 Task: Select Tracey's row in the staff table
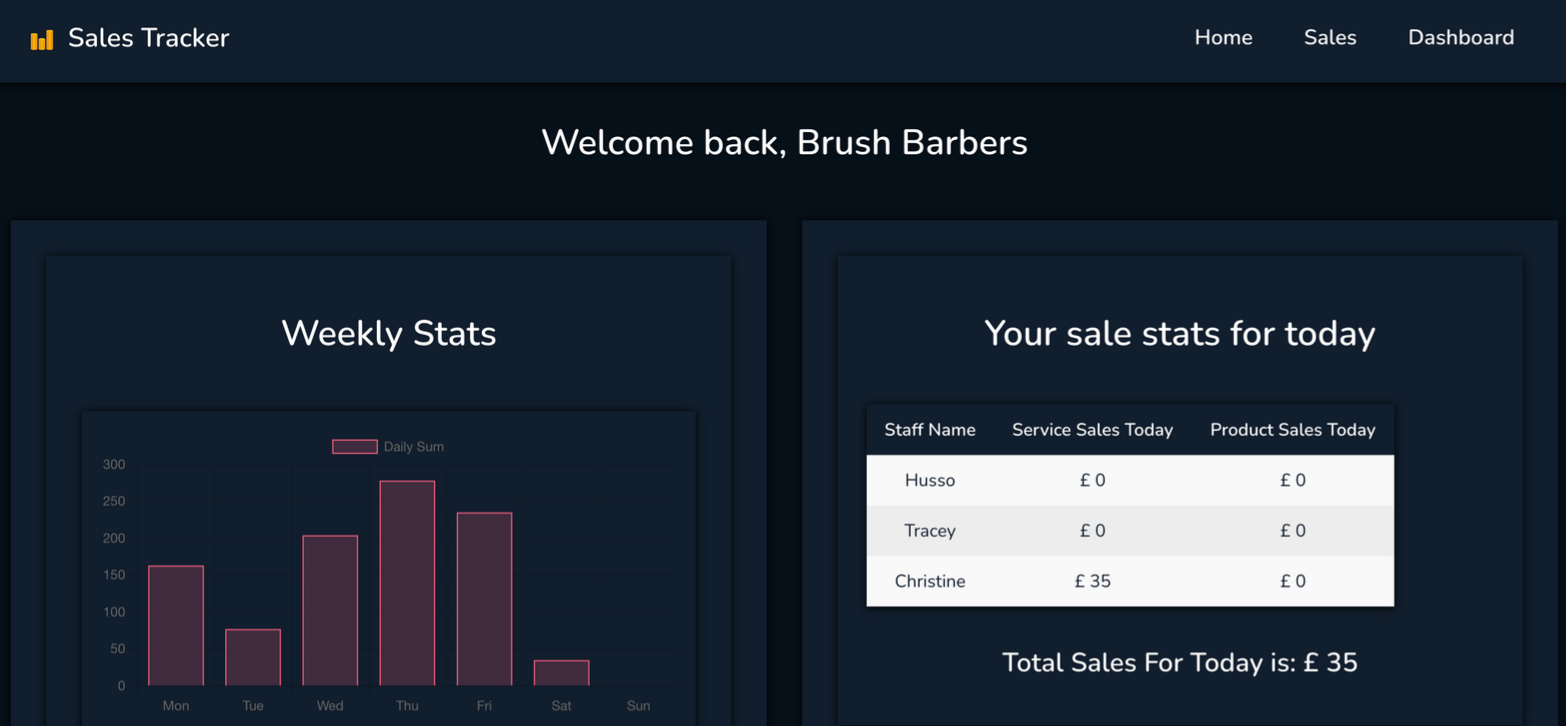pos(1130,531)
